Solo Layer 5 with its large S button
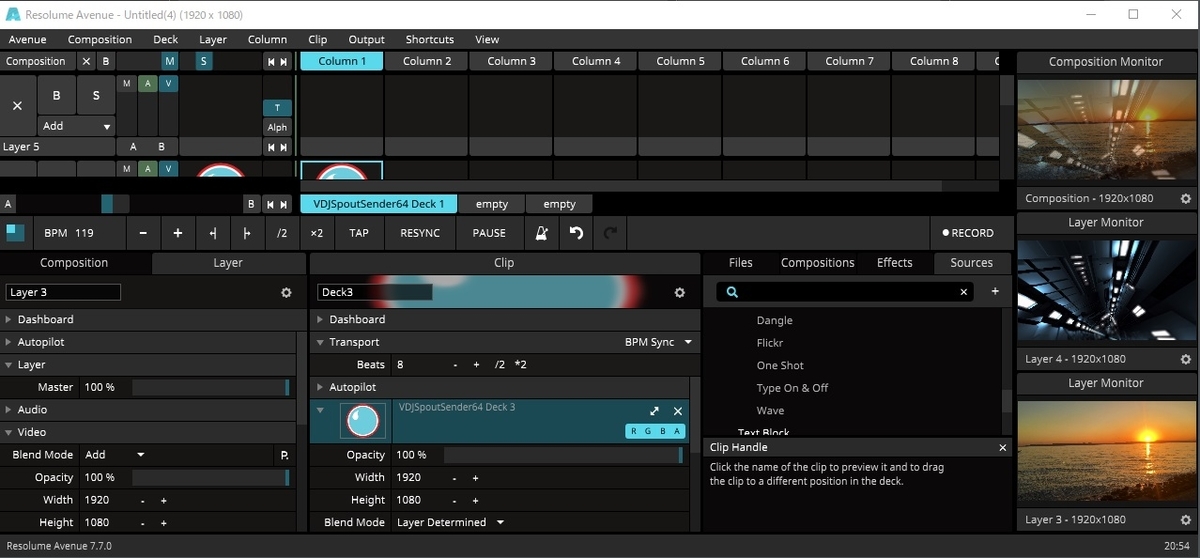Viewport: 1200px width, 558px height. click(x=96, y=96)
